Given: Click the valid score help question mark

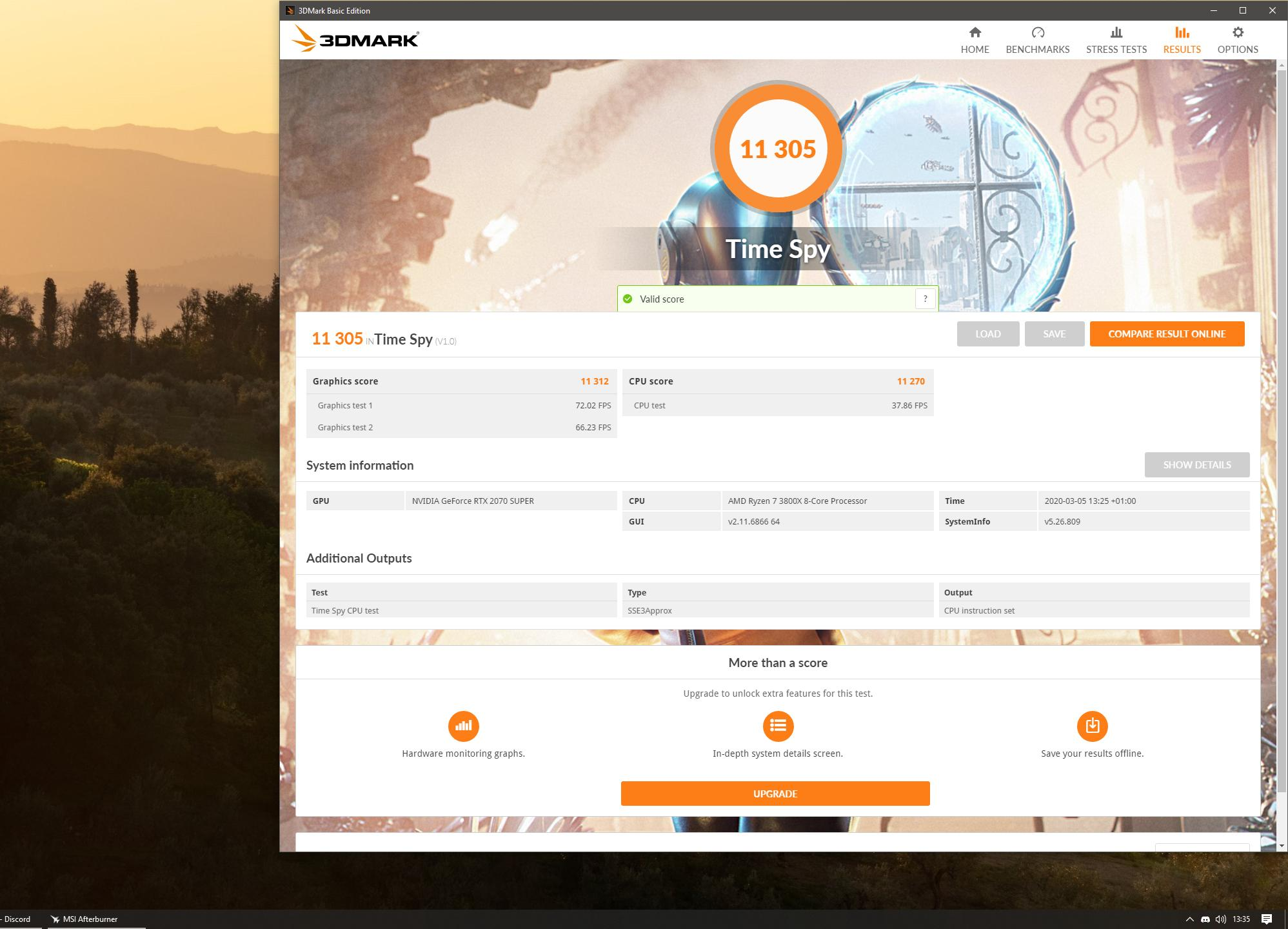Looking at the screenshot, I should [925, 299].
